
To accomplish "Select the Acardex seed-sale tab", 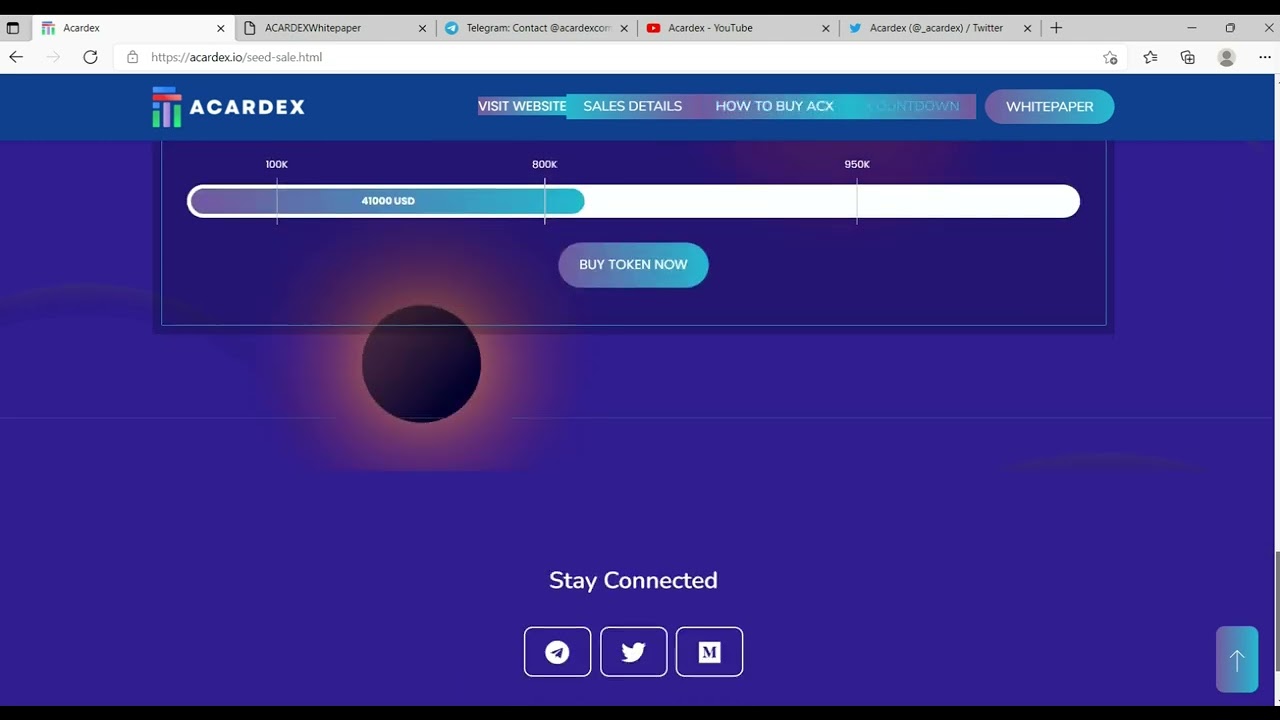I will tap(133, 28).
